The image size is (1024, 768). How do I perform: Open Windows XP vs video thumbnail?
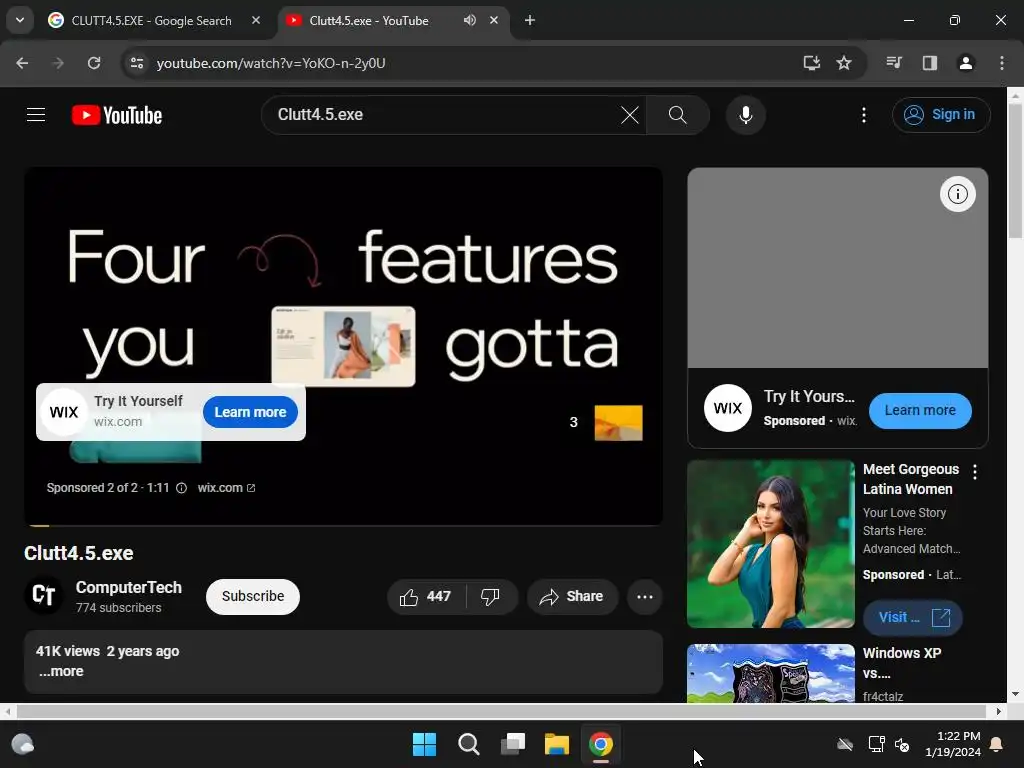coord(771,673)
